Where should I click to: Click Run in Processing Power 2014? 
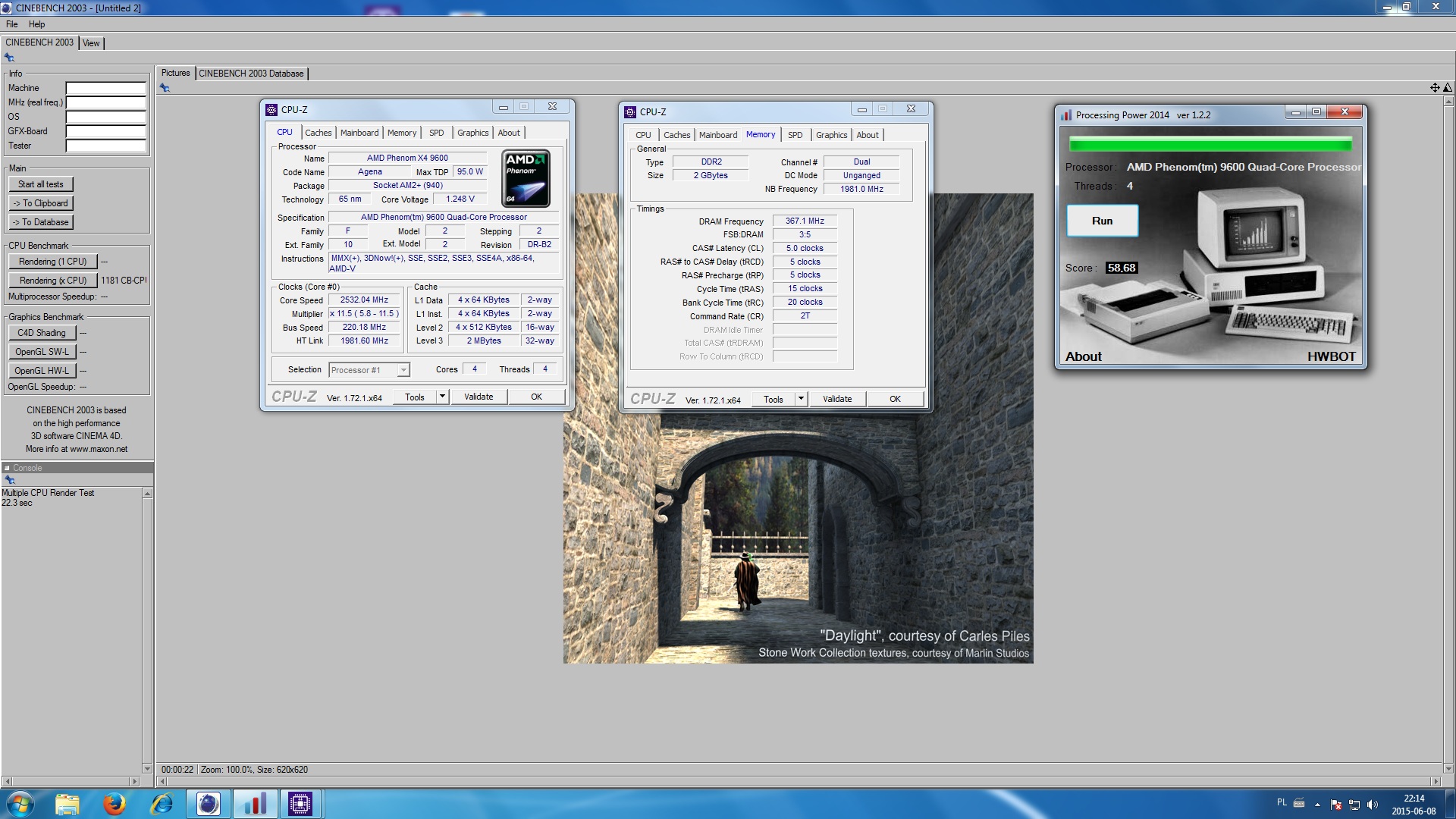tap(1102, 221)
